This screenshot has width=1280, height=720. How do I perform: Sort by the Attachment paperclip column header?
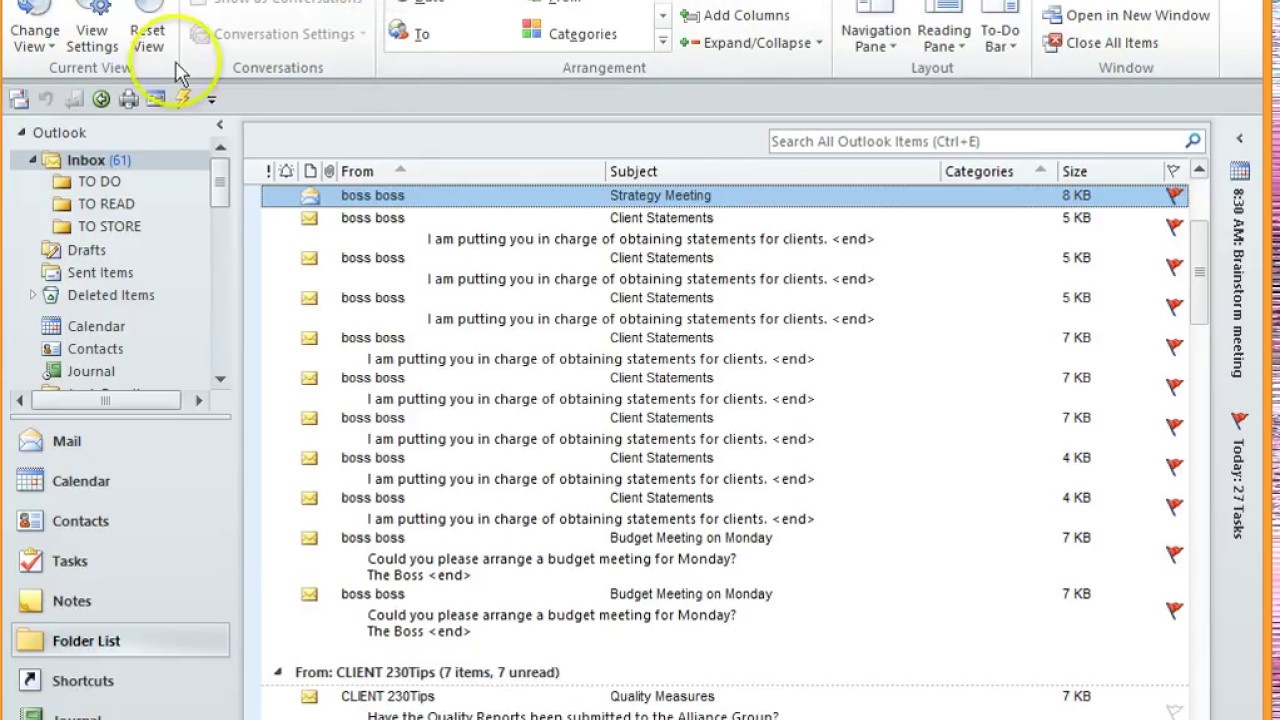[329, 171]
